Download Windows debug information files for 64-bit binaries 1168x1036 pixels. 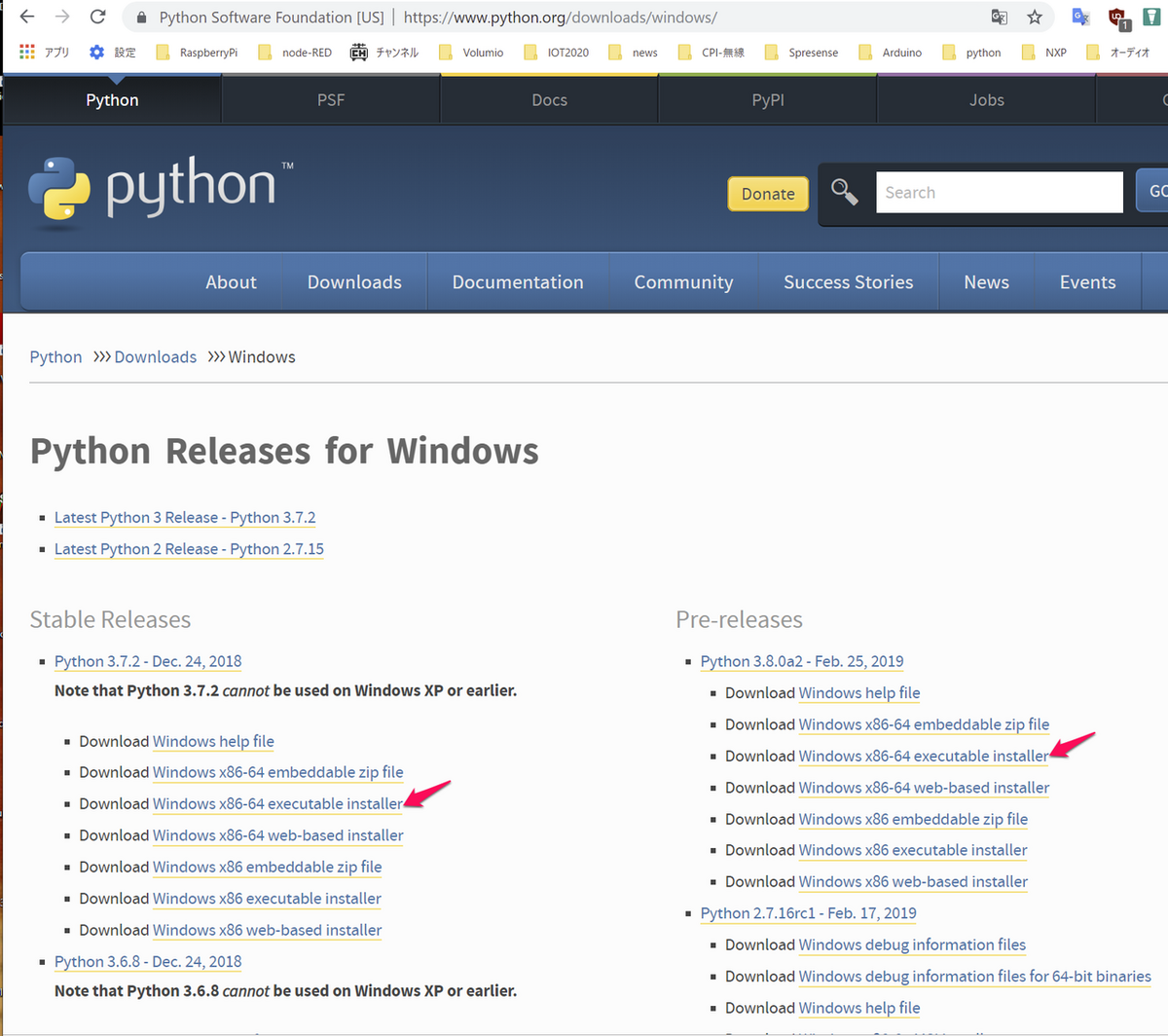[x=974, y=977]
